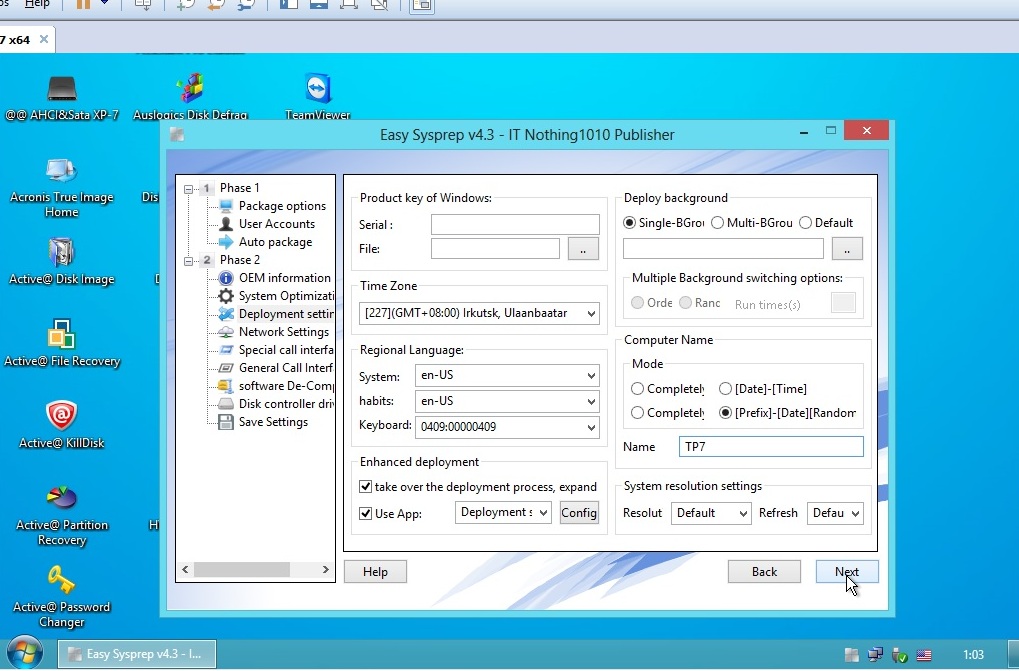Browse for product key file

click(583, 249)
